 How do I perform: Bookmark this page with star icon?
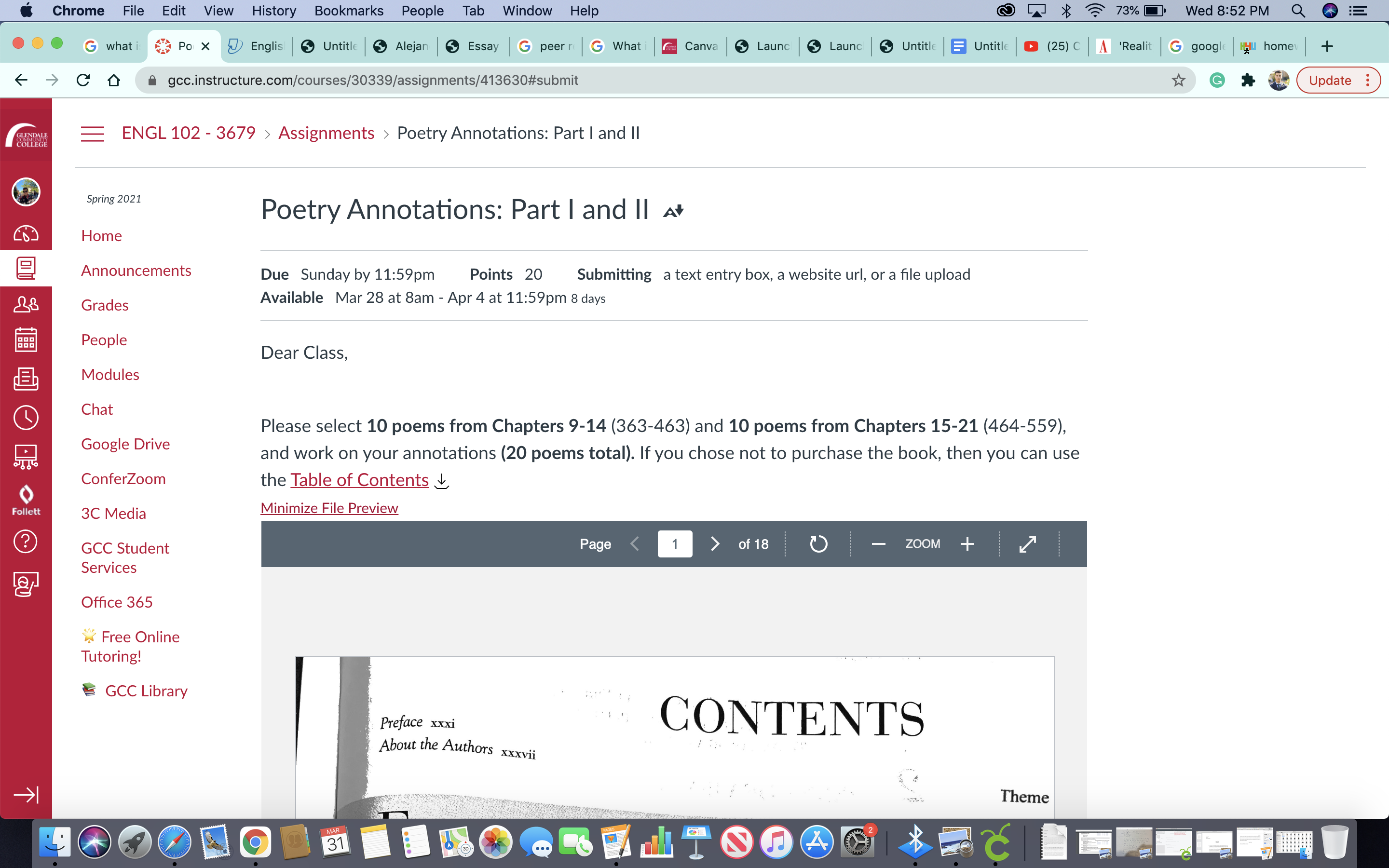coord(1178,81)
